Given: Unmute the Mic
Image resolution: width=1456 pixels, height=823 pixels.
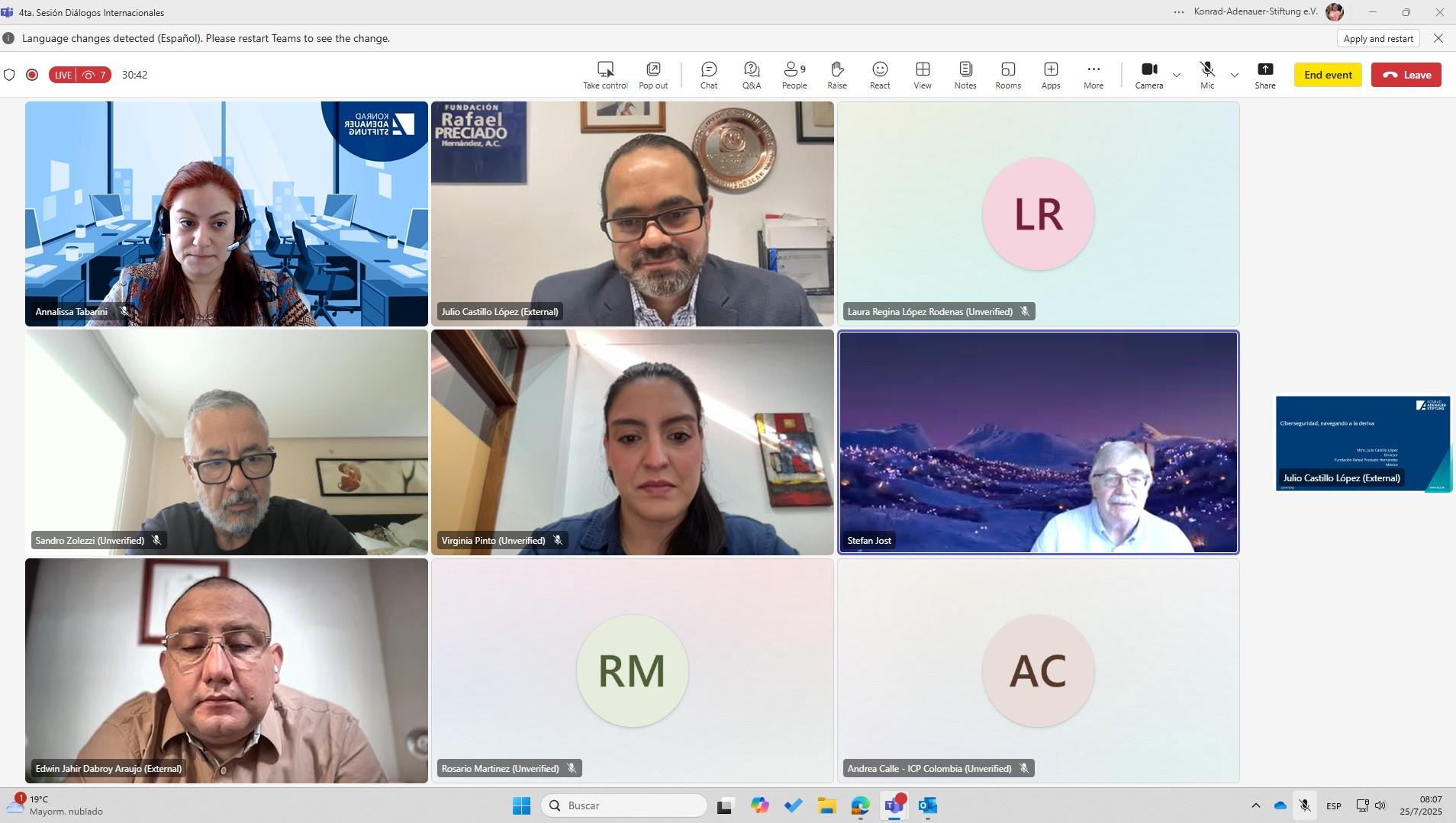Looking at the screenshot, I should [x=1206, y=75].
